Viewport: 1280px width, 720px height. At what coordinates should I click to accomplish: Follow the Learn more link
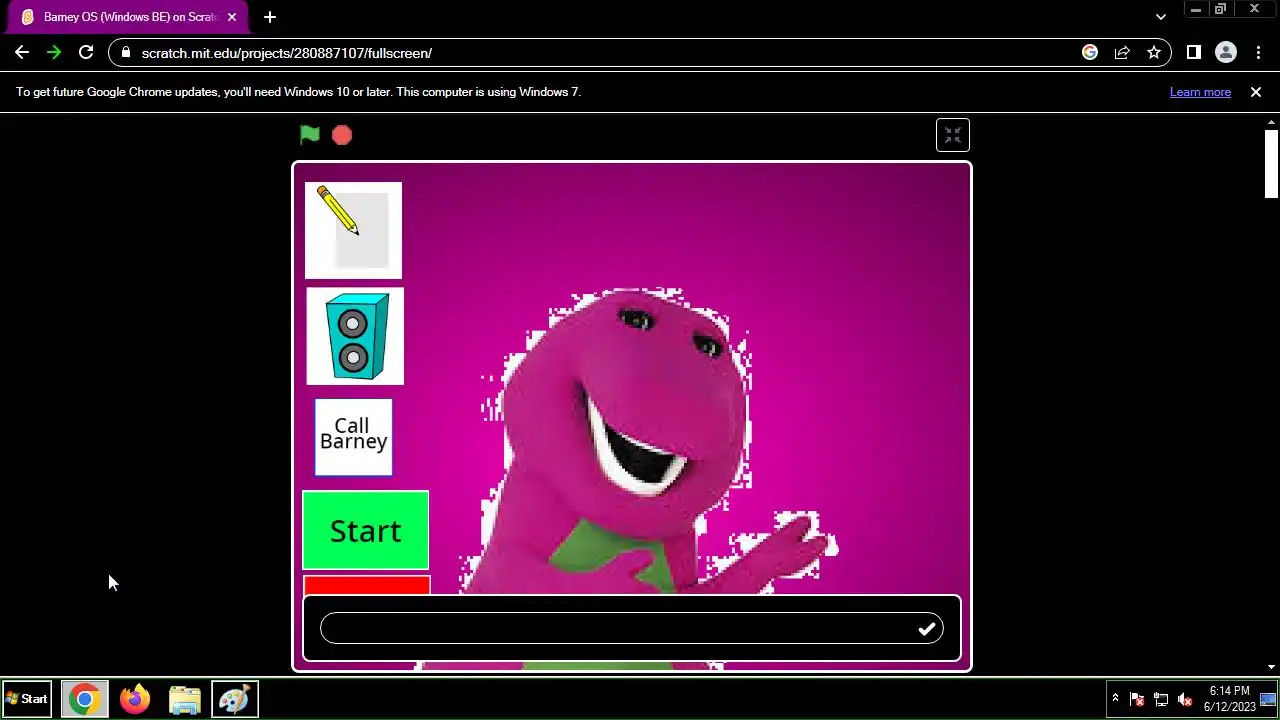1200,92
